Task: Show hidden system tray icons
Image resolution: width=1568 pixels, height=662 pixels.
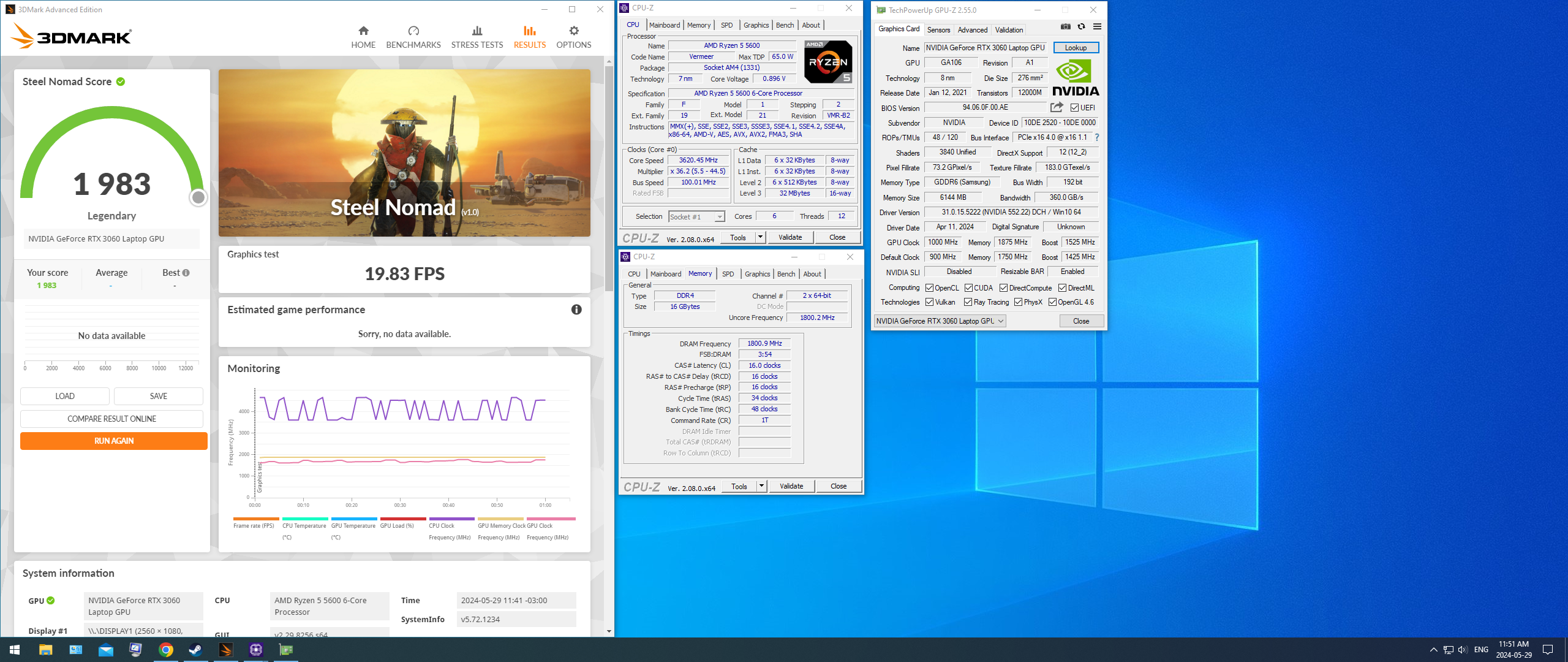Action: point(1433,650)
